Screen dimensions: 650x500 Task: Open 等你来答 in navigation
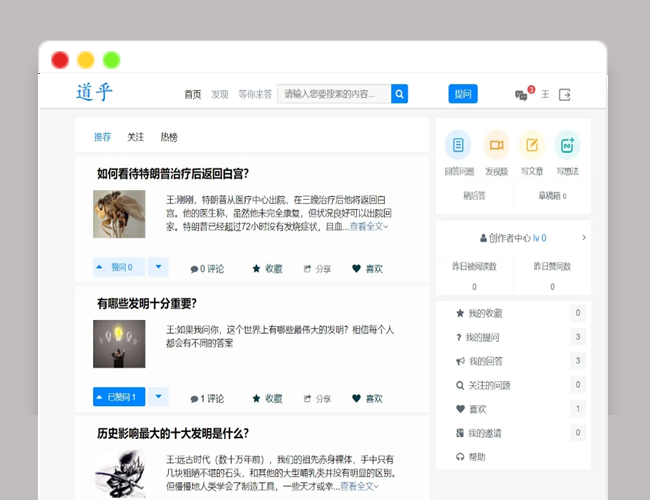pos(255,95)
